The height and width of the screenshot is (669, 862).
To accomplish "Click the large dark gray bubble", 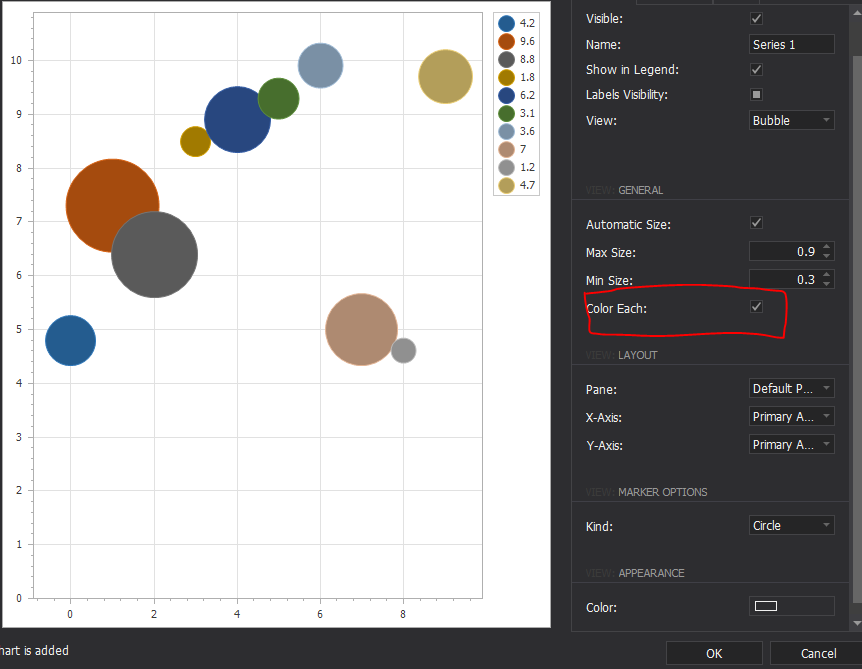I will (x=155, y=256).
